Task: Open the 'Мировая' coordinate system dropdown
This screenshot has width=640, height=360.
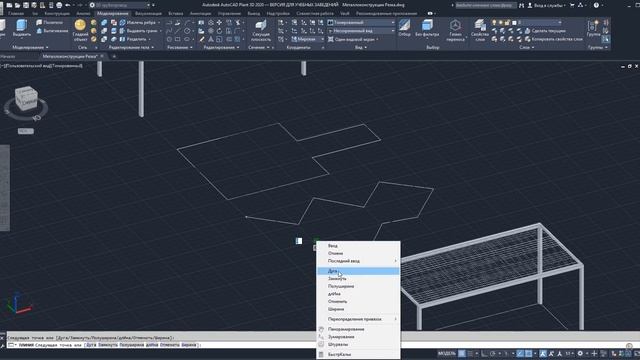Action: click(307, 39)
